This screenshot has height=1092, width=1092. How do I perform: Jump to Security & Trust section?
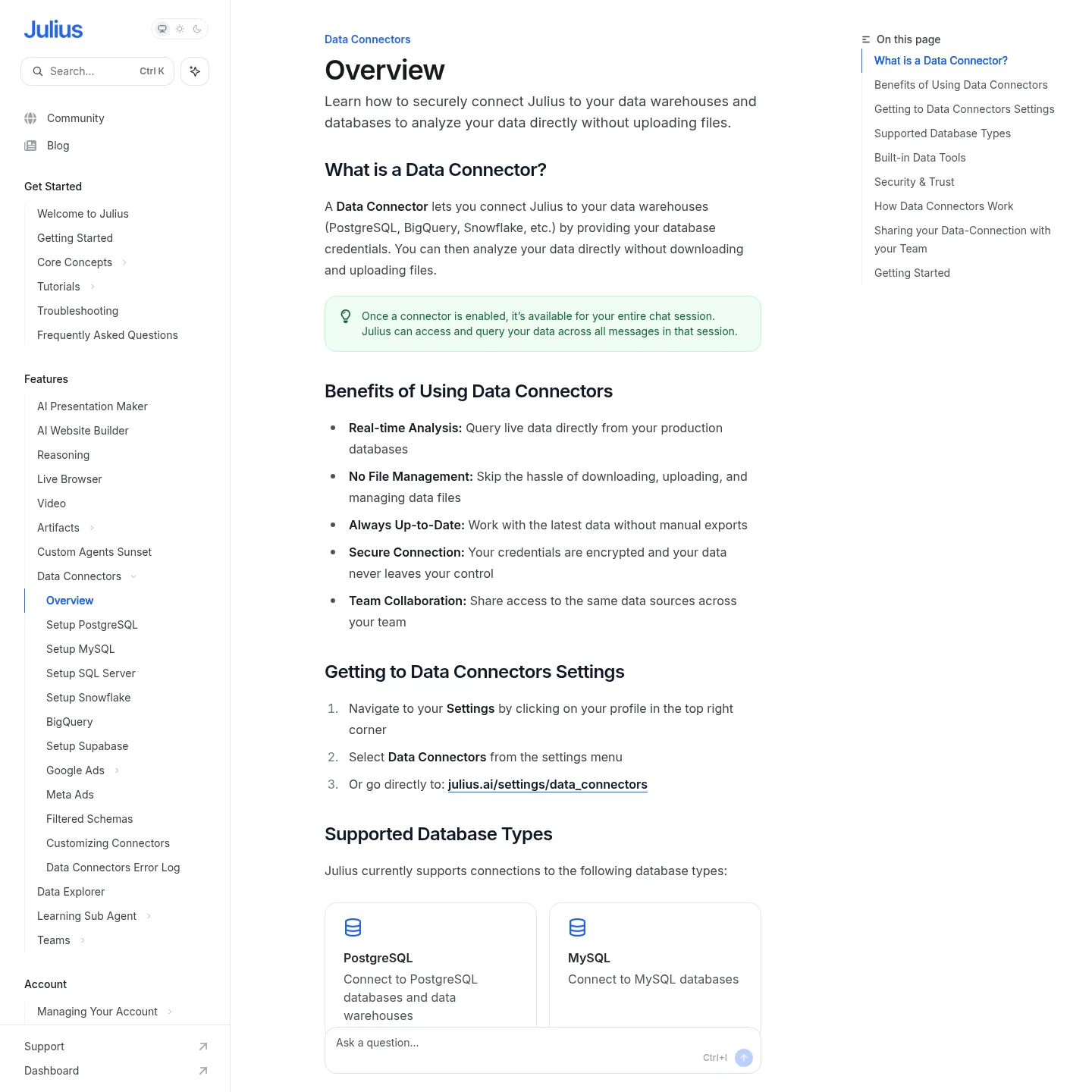pos(914,182)
